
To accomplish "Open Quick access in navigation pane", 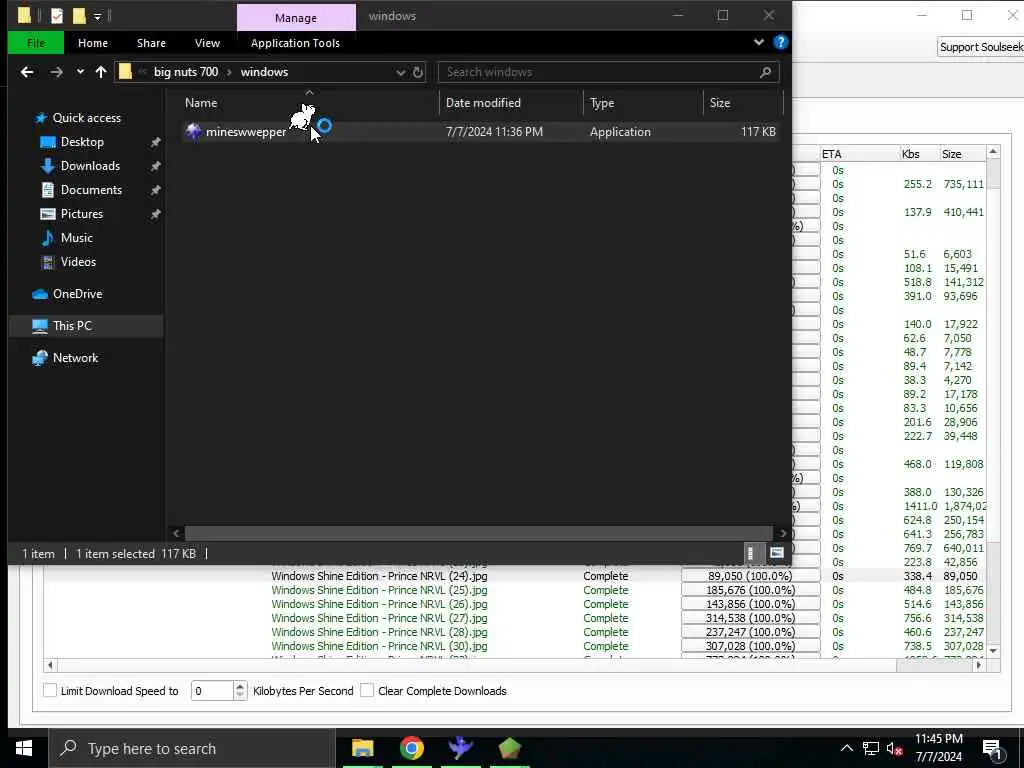I will point(86,118).
